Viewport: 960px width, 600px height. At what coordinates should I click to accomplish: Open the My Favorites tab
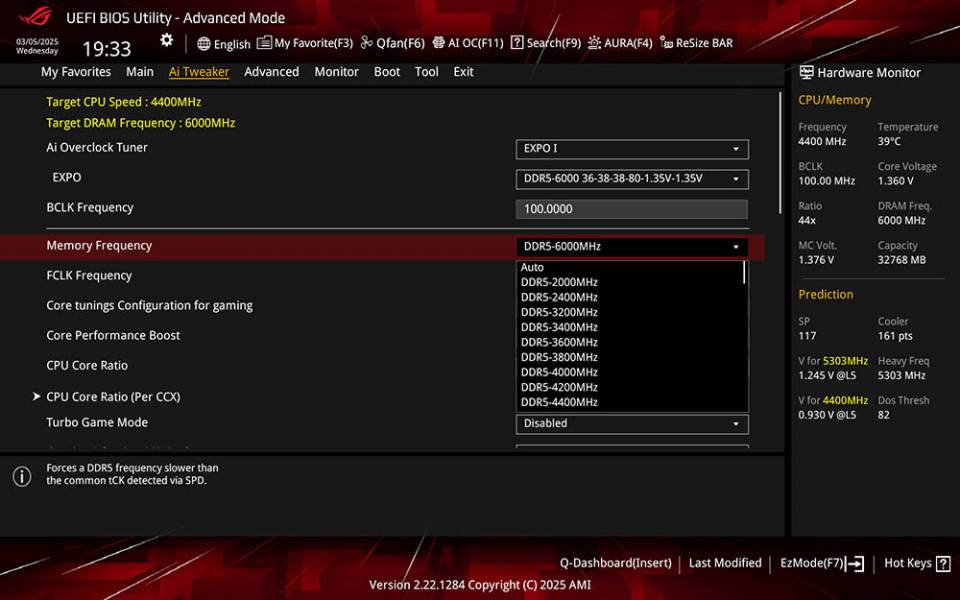click(76, 72)
